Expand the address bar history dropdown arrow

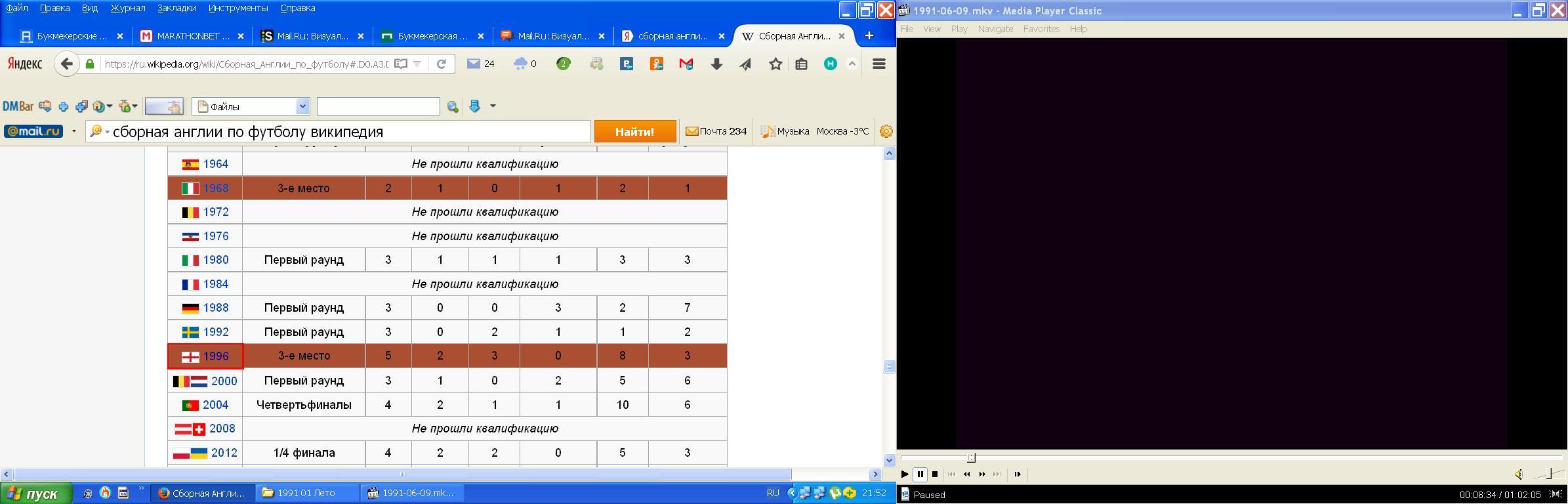click(417, 64)
